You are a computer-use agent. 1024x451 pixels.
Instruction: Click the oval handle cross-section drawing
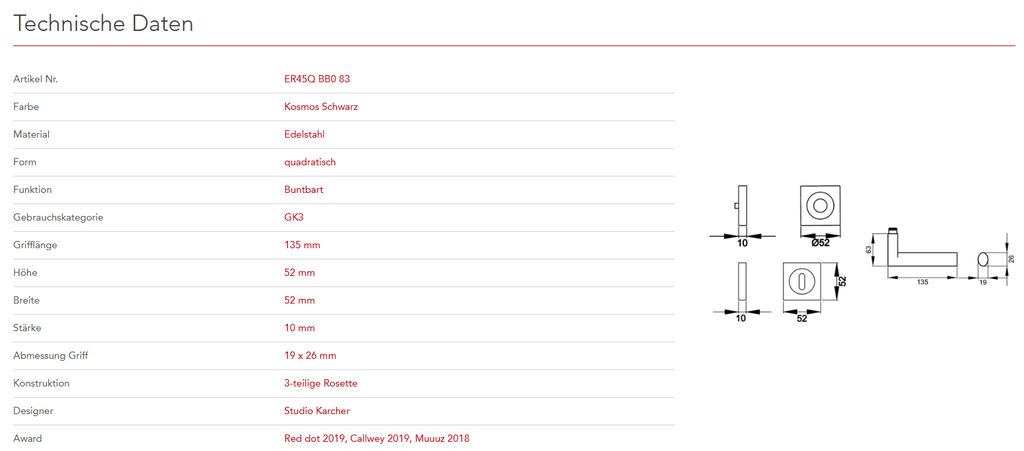[984, 260]
